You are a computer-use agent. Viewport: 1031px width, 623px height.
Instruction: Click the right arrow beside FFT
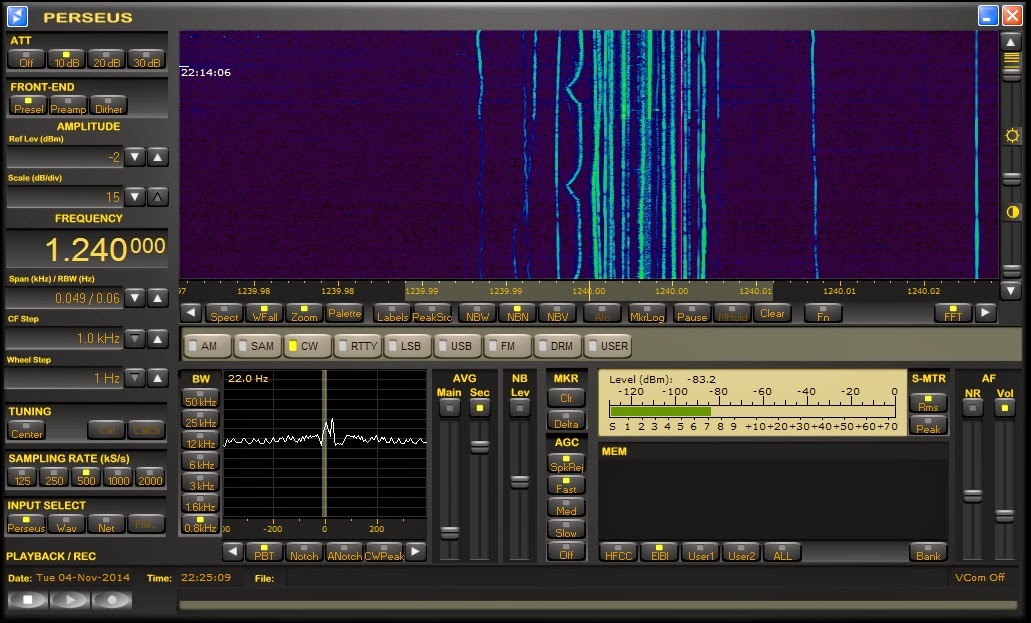point(986,313)
